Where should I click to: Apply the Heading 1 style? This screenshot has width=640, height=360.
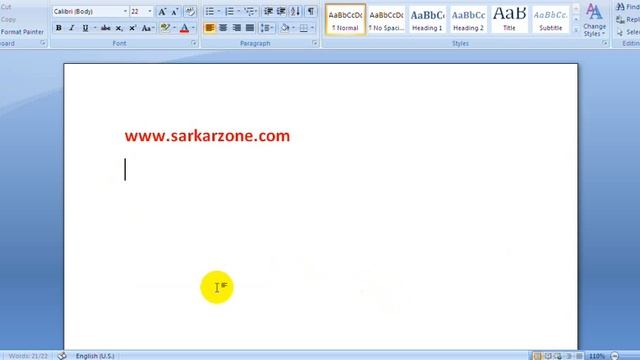pos(427,20)
